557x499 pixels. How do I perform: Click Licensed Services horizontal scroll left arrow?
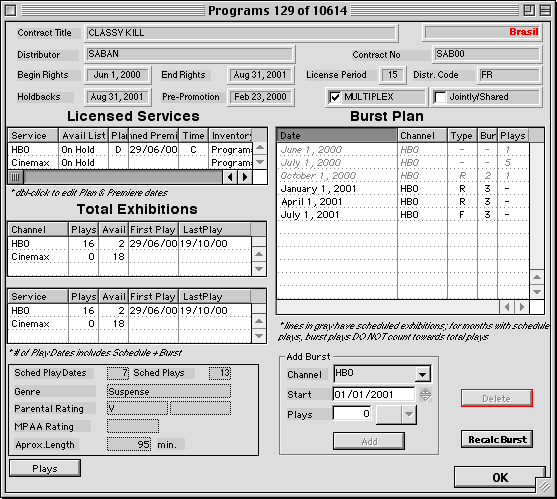click(x=230, y=177)
